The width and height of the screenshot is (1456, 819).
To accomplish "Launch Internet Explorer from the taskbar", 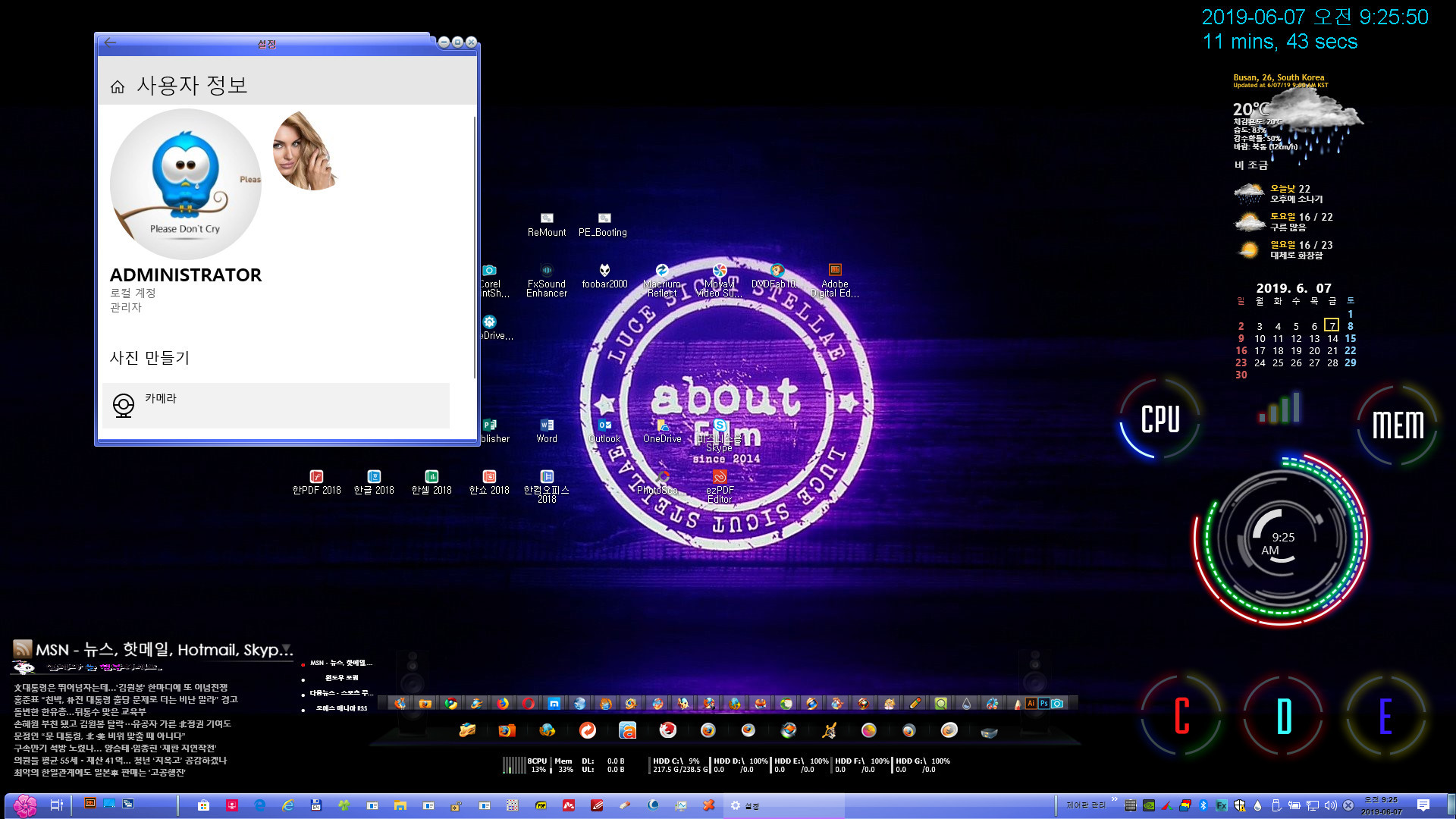I will pyautogui.click(x=287, y=805).
